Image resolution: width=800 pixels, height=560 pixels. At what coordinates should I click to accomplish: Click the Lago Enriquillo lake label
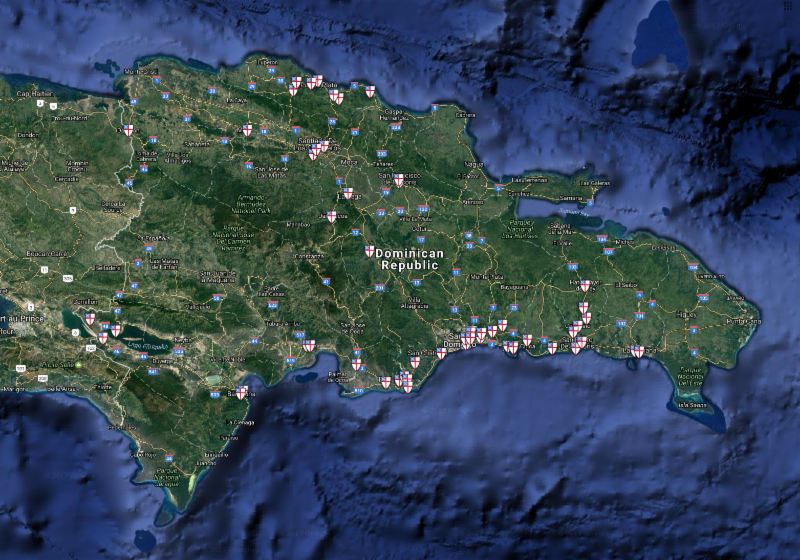(x=147, y=345)
